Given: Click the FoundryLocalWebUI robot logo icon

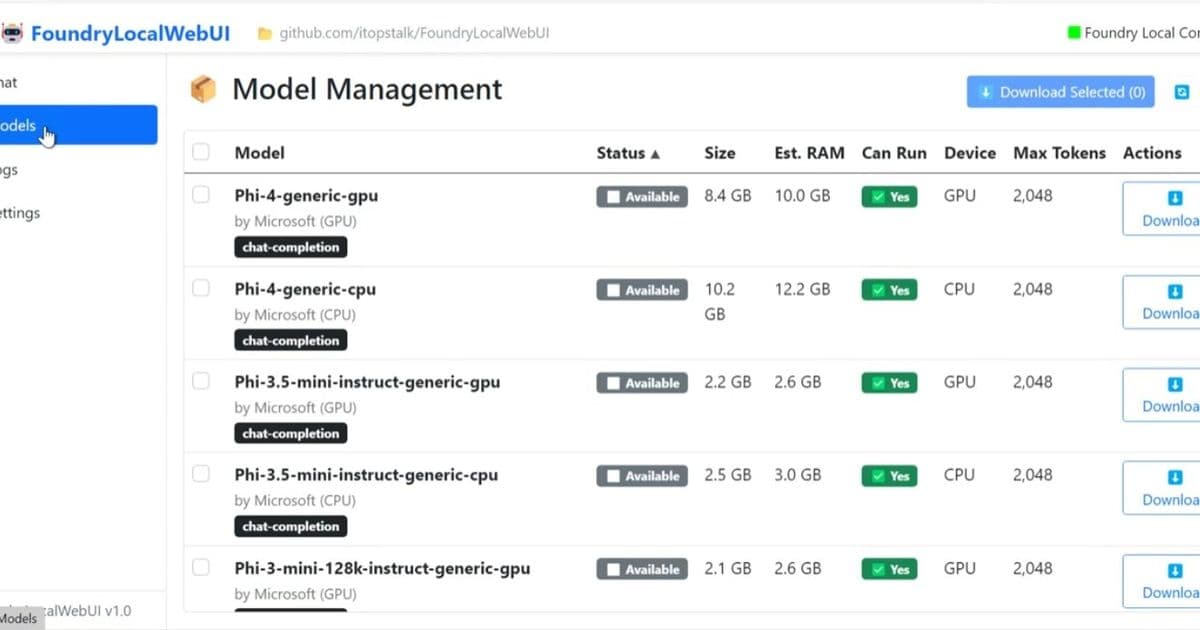Looking at the screenshot, I should click(x=12, y=33).
